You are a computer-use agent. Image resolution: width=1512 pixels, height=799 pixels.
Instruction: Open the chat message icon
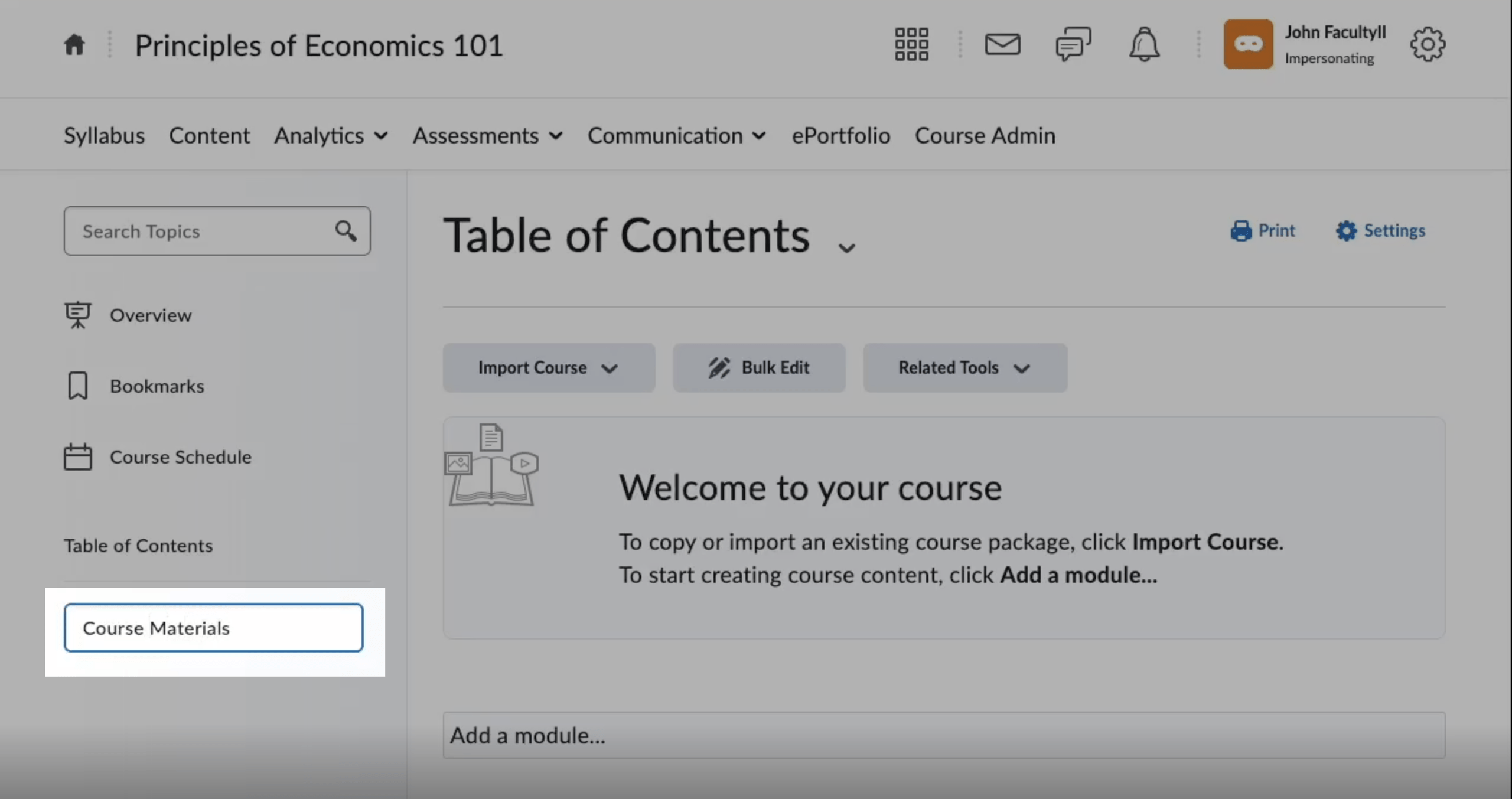(x=1073, y=44)
